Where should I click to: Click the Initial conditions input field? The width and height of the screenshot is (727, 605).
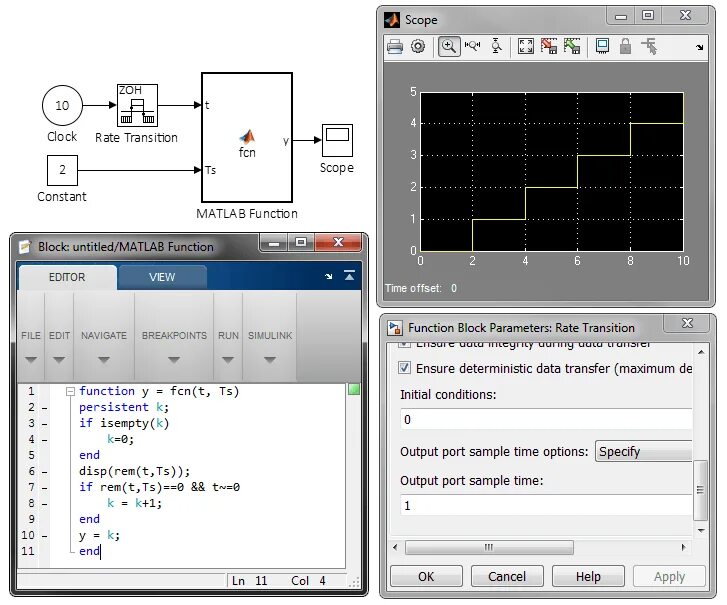click(x=546, y=420)
